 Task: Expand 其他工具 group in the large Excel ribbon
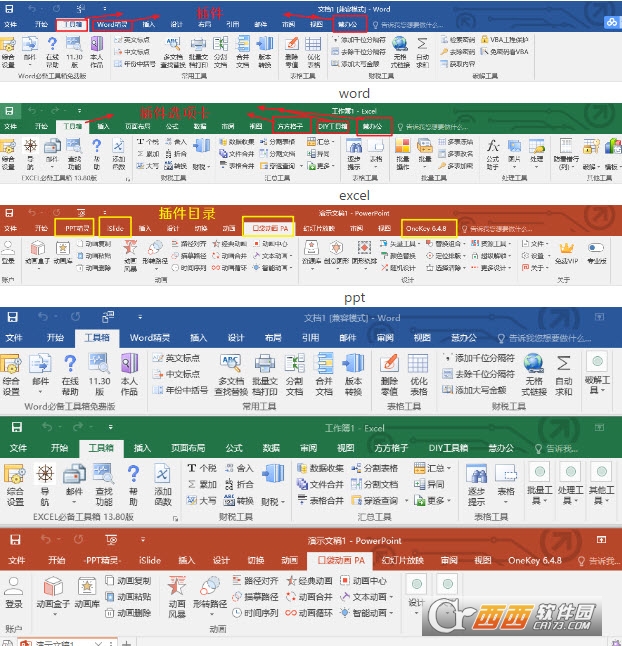coord(601,485)
